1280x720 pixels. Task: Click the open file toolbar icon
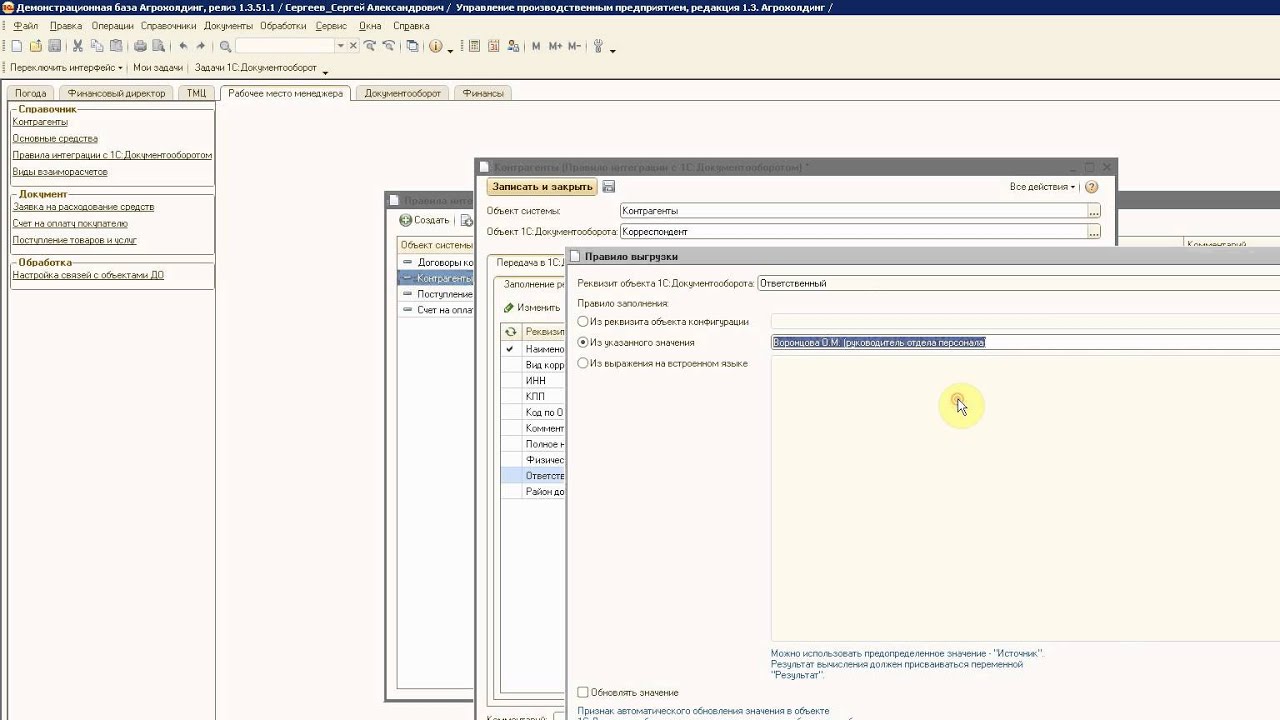[x=36, y=46]
